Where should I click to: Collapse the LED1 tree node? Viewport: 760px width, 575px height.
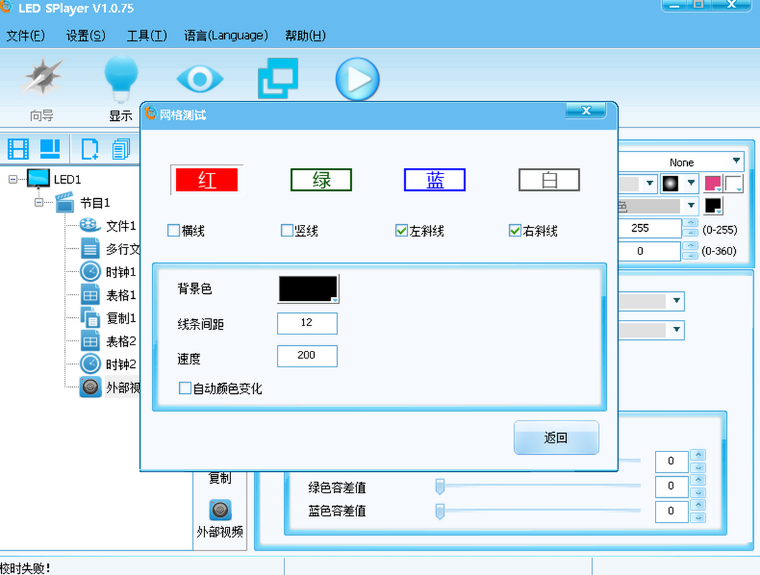(x=13, y=179)
